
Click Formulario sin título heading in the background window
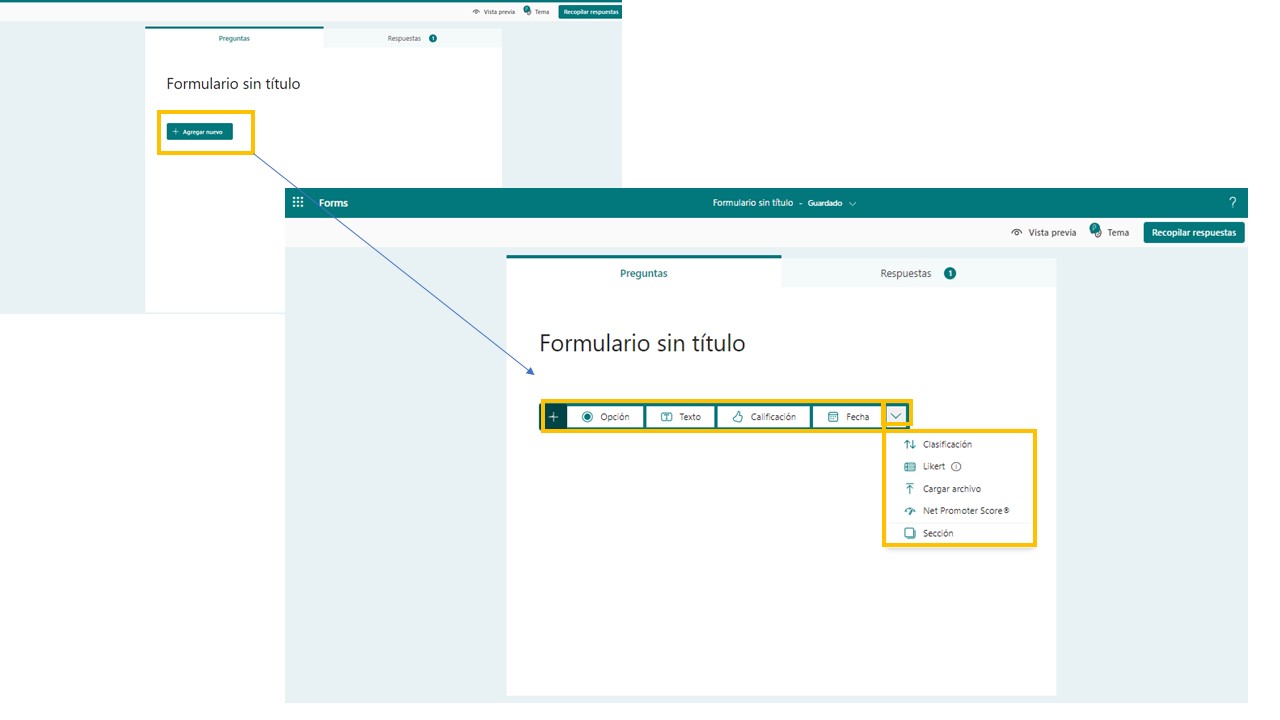tap(233, 84)
